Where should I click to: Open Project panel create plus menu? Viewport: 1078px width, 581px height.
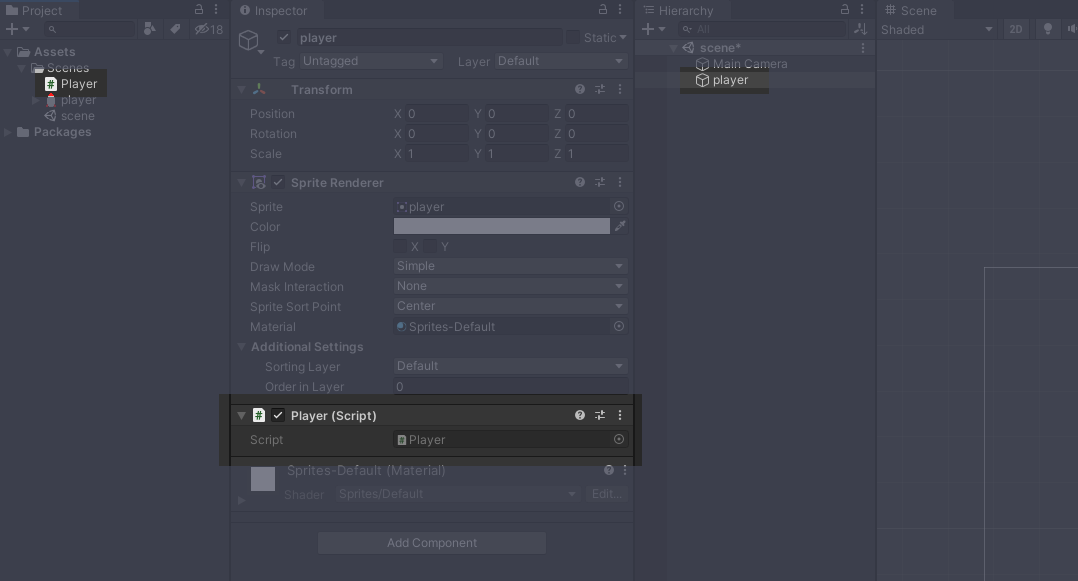[17, 29]
